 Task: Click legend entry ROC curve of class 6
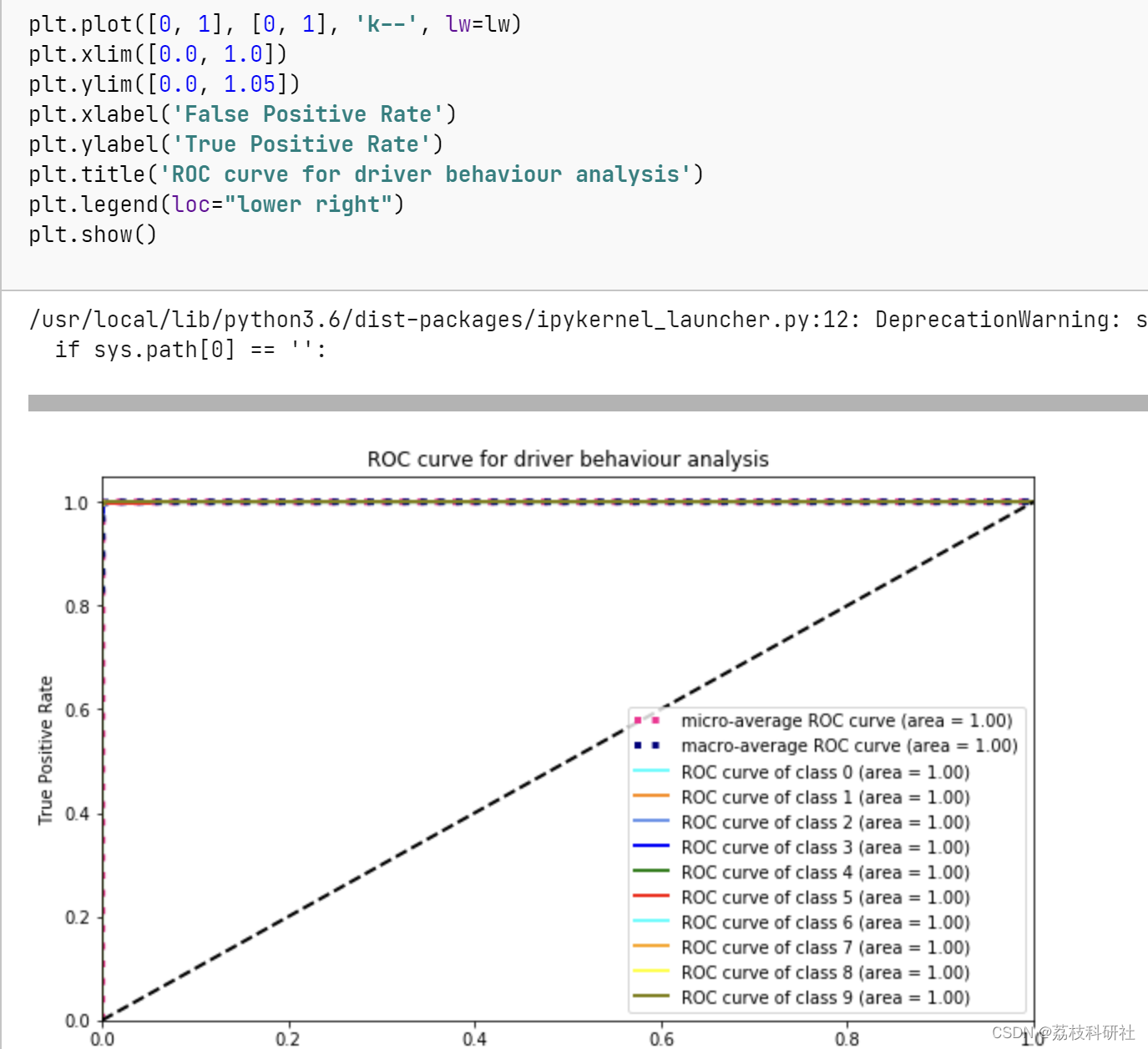click(x=825, y=922)
